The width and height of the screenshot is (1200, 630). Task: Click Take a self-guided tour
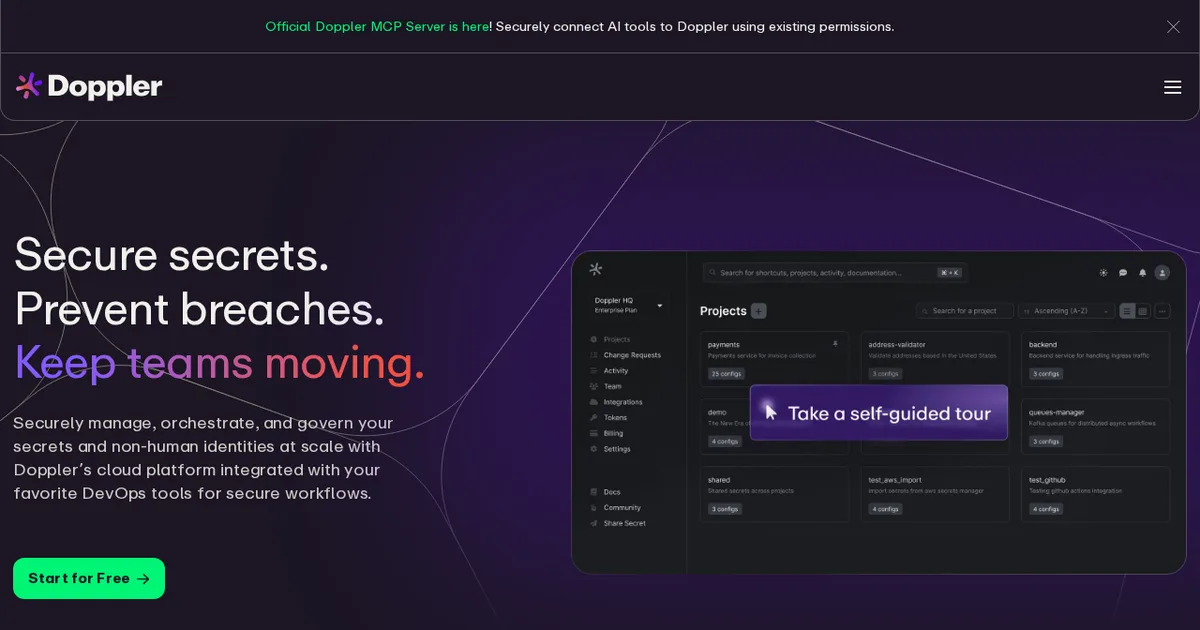[879, 413]
